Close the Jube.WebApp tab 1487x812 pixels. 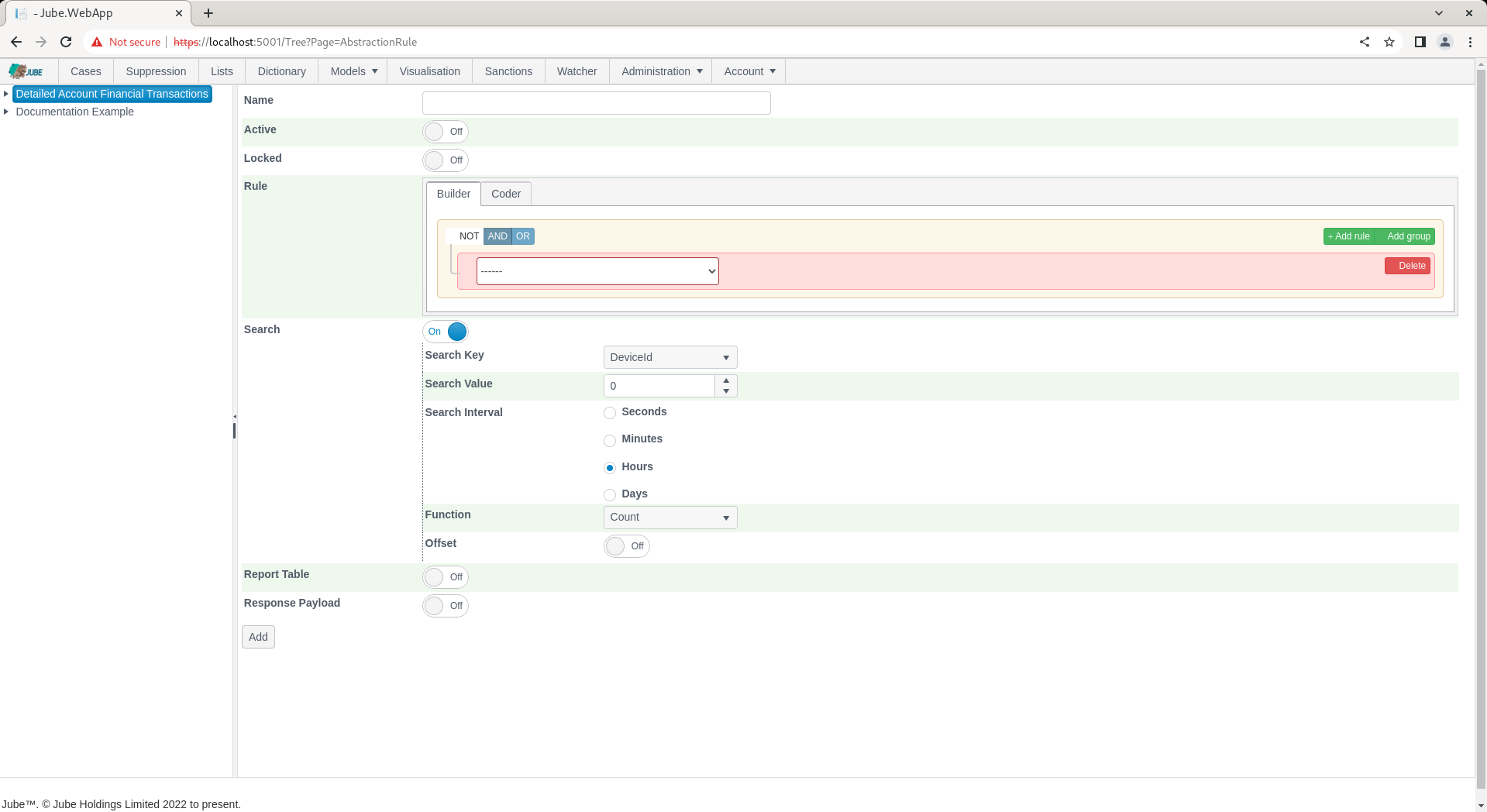(179, 13)
